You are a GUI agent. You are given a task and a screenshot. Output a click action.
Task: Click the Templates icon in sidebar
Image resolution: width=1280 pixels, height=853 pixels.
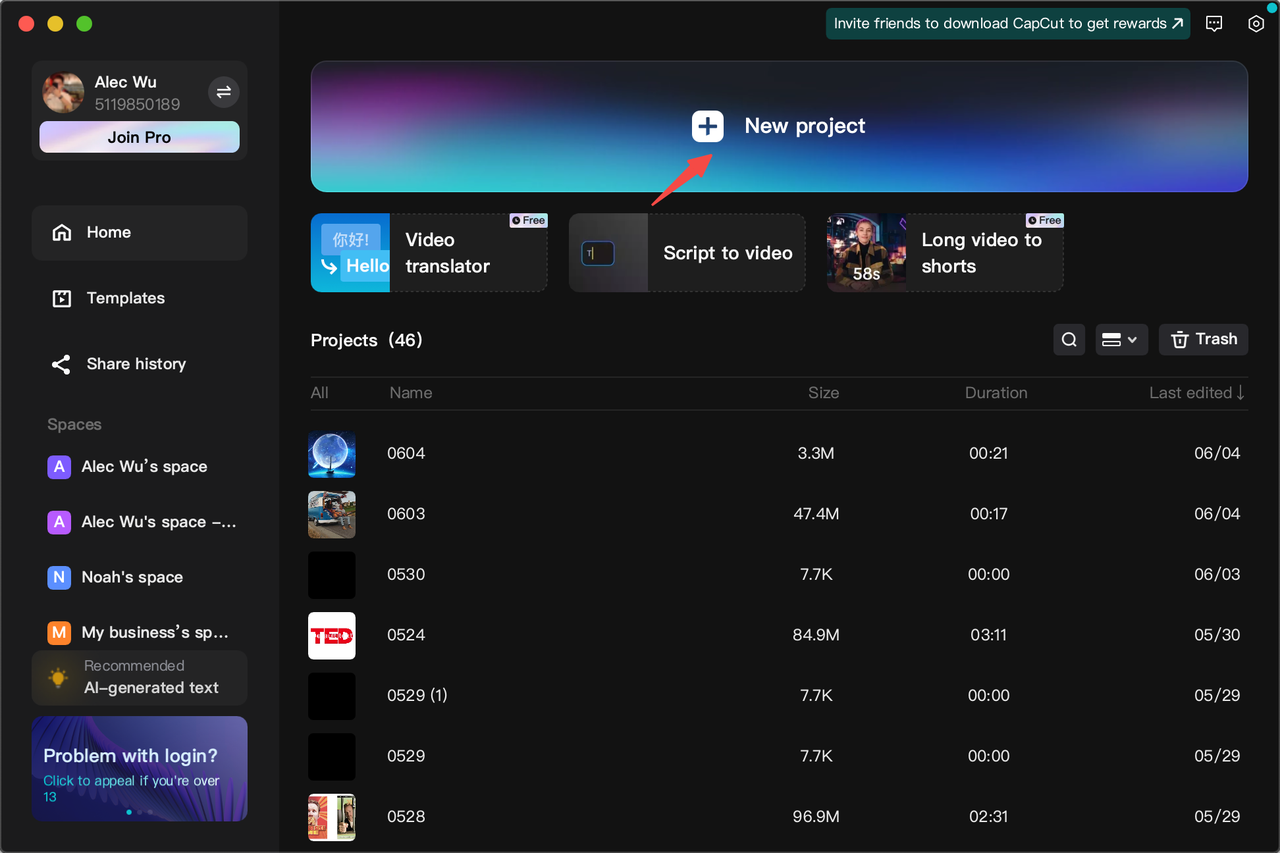coord(62,298)
